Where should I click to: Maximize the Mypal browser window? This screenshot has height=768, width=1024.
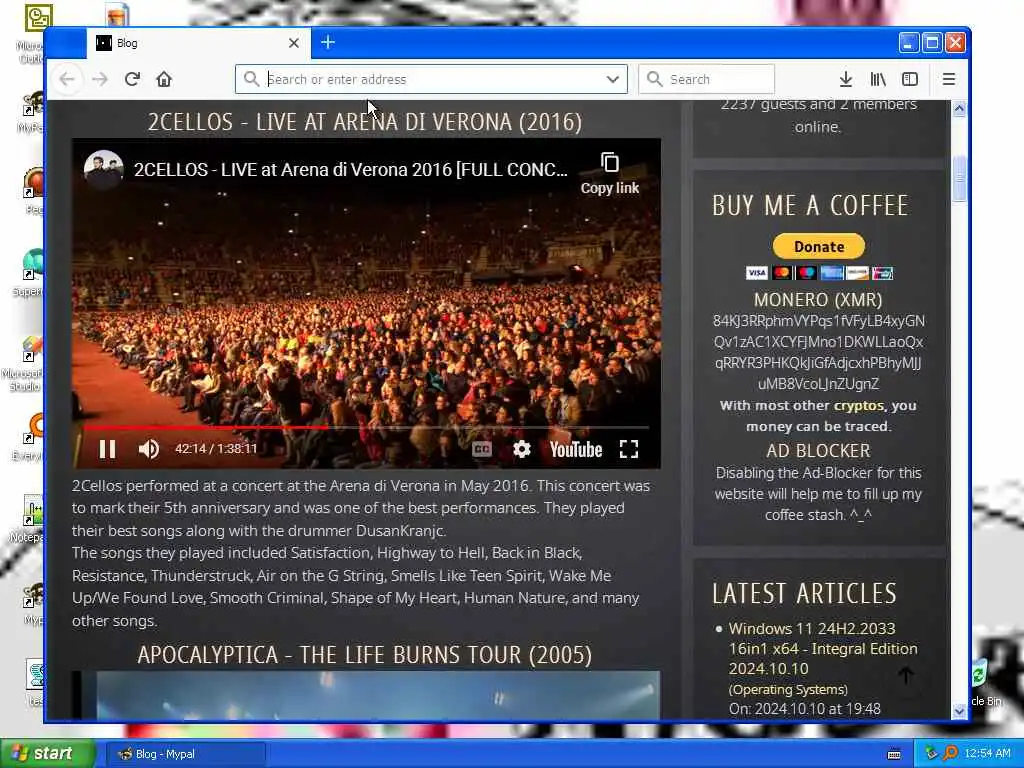(932, 42)
